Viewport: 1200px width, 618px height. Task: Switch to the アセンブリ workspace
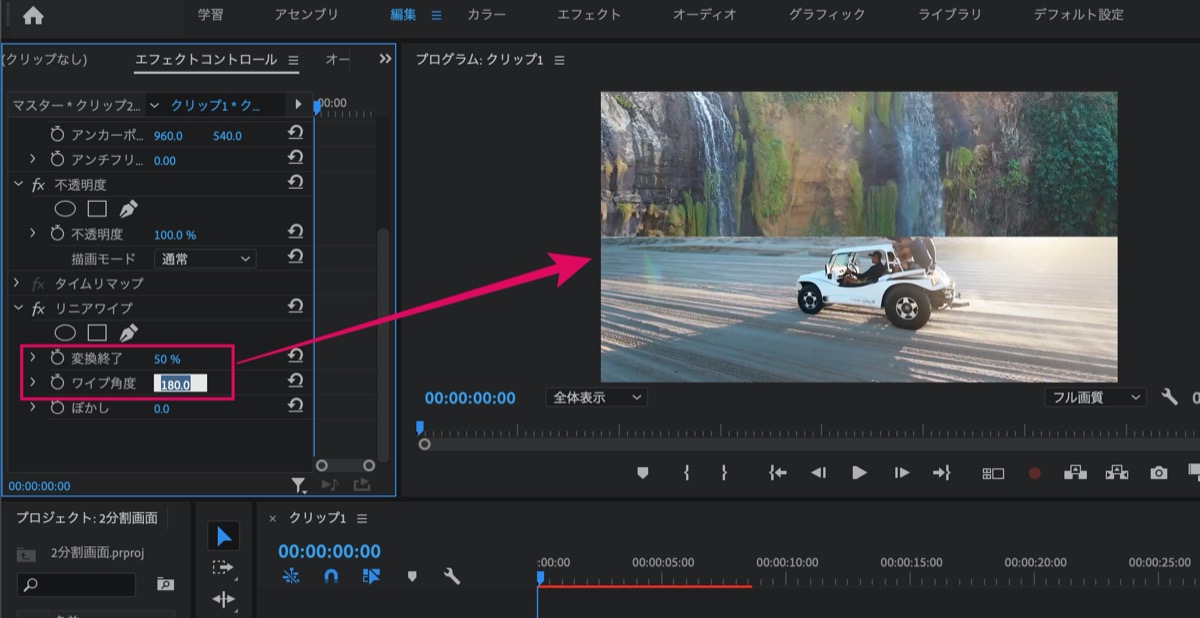[307, 15]
